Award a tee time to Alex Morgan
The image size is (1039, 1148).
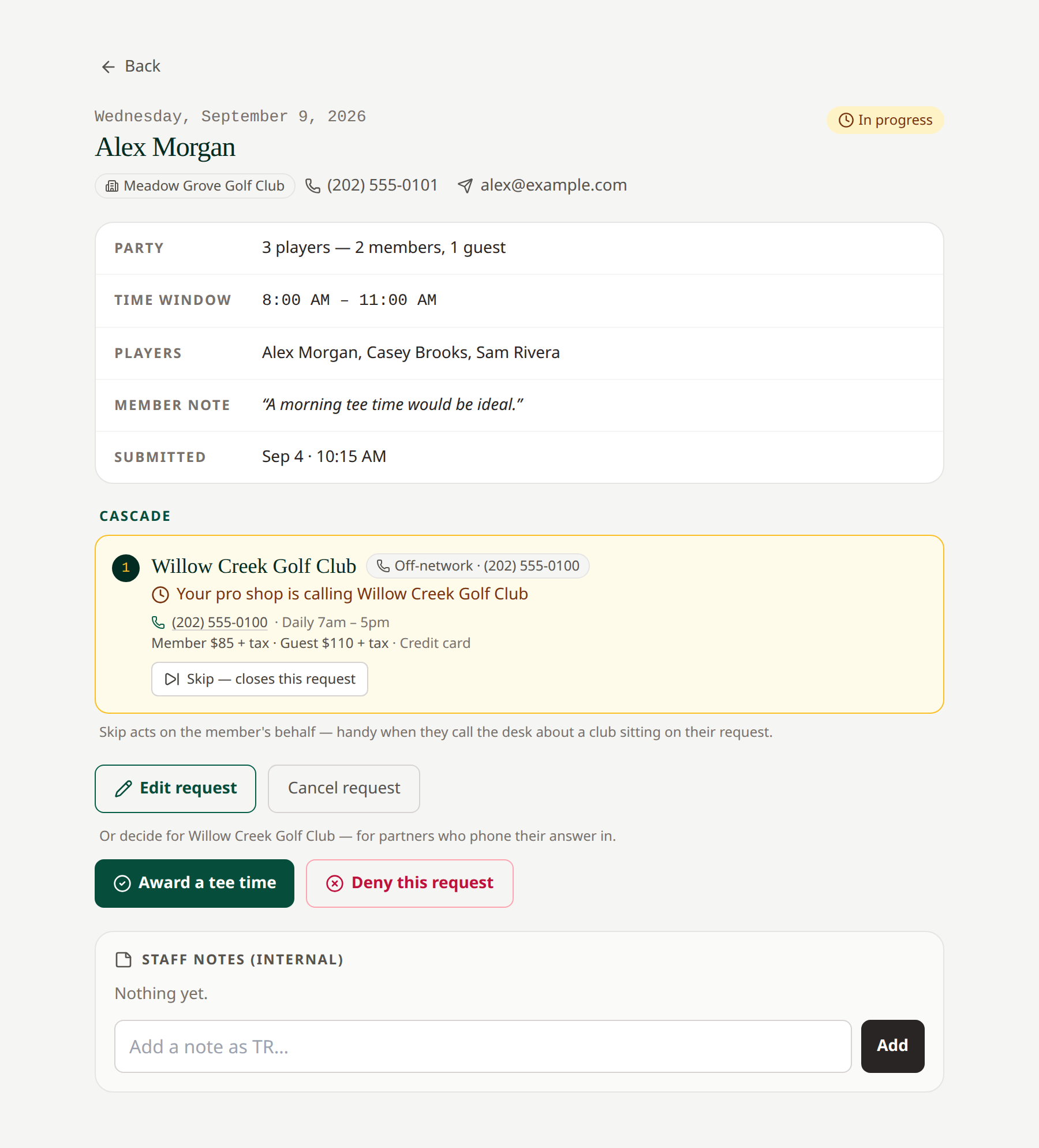pos(195,884)
